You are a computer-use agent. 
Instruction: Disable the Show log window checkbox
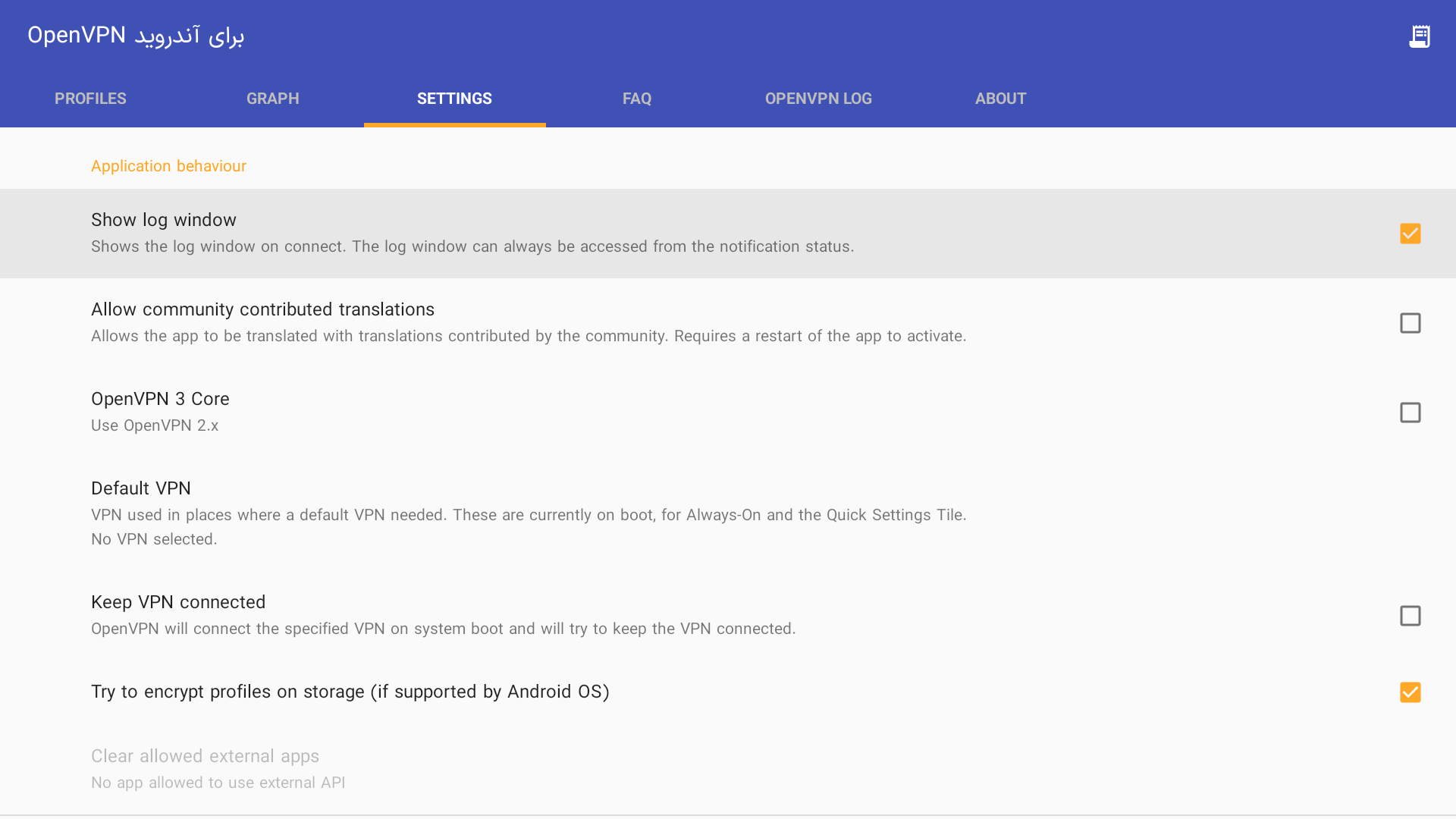tap(1410, 234)
